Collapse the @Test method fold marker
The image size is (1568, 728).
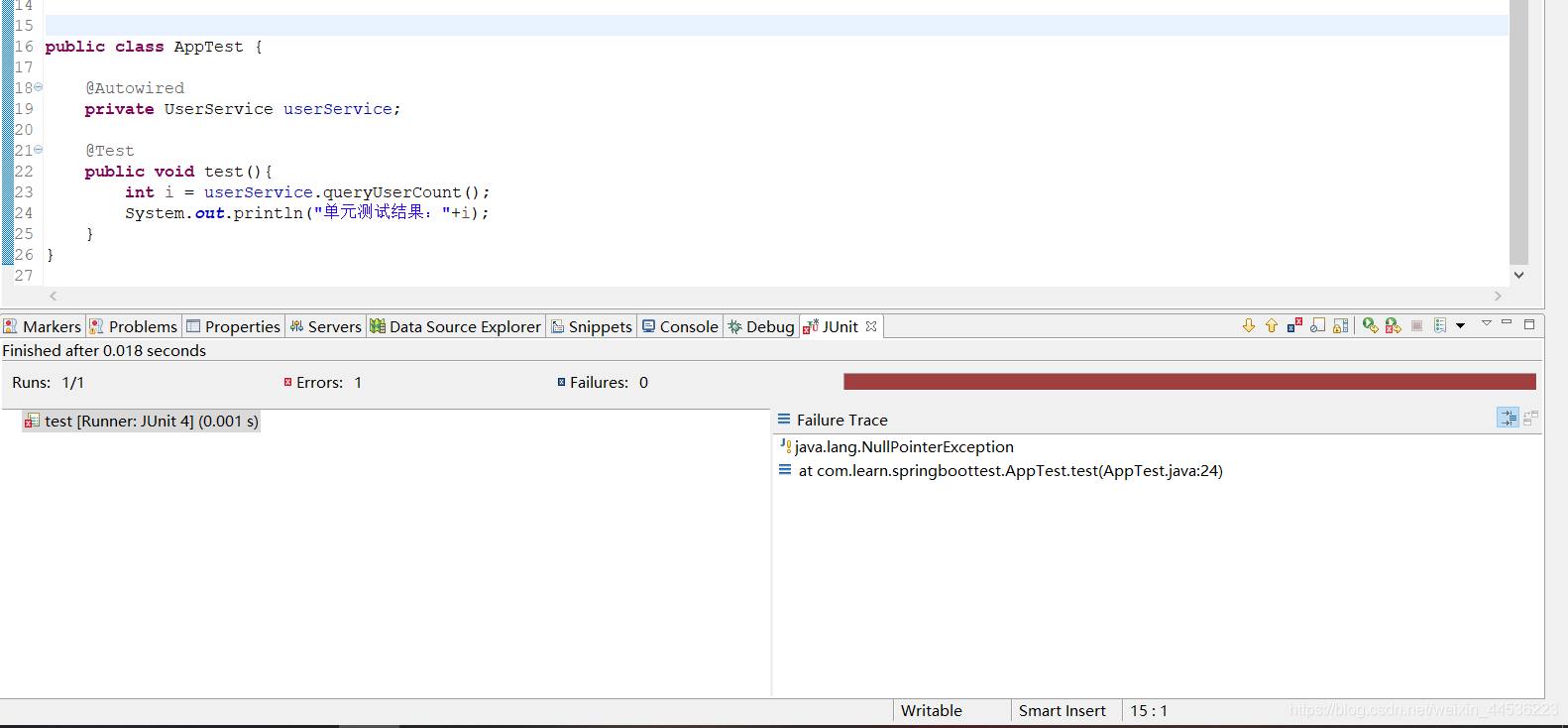39,150
